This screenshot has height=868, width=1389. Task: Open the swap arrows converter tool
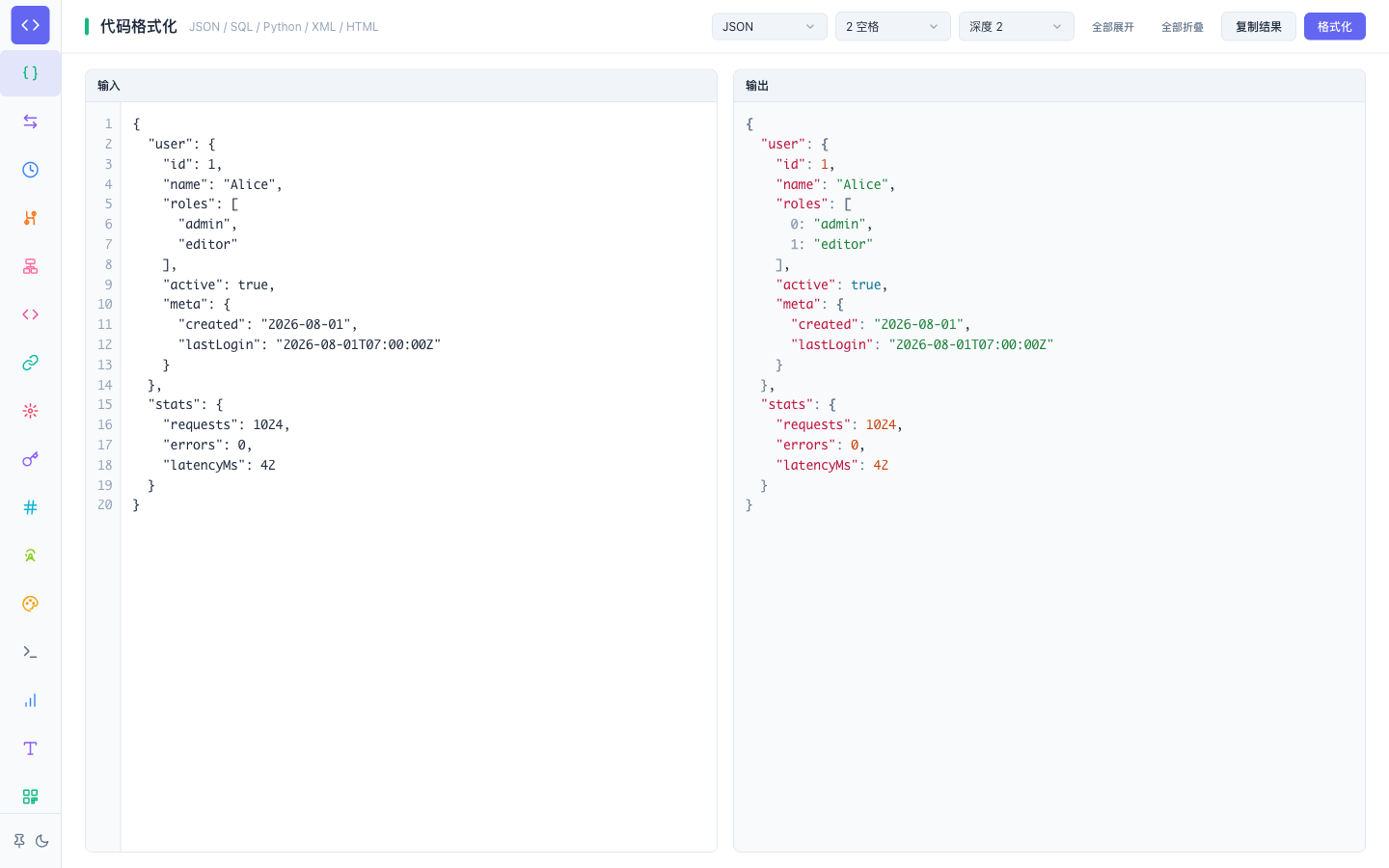click(30, 122)
